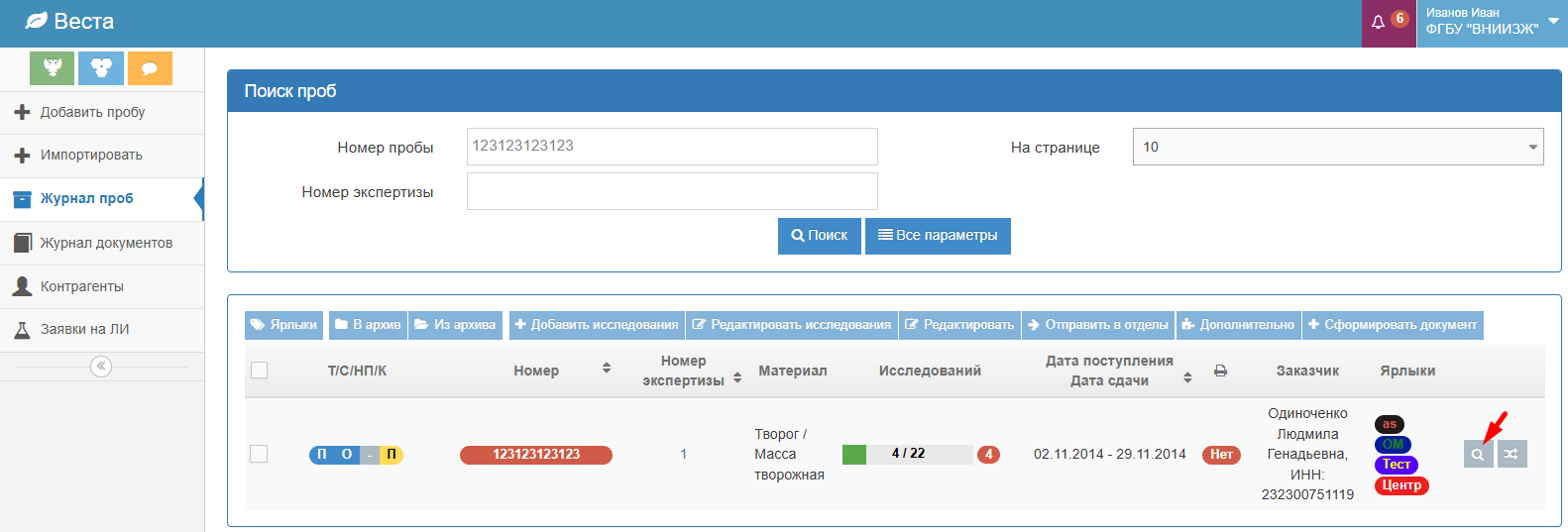Click the Все параметры button
The image size is (1568, 532).
938,236
